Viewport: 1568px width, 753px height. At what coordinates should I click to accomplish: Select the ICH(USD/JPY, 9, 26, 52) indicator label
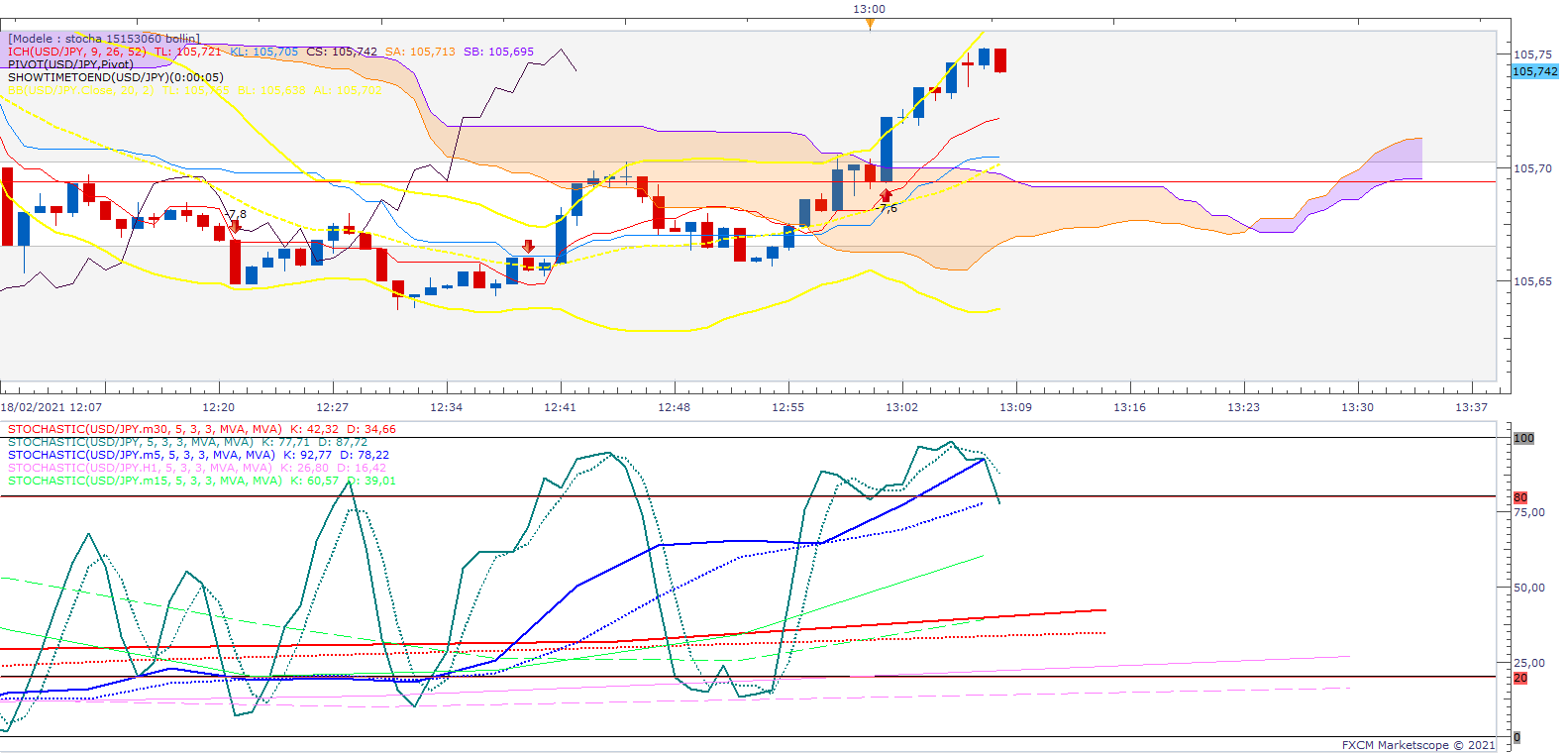click(x=76, y=52)
